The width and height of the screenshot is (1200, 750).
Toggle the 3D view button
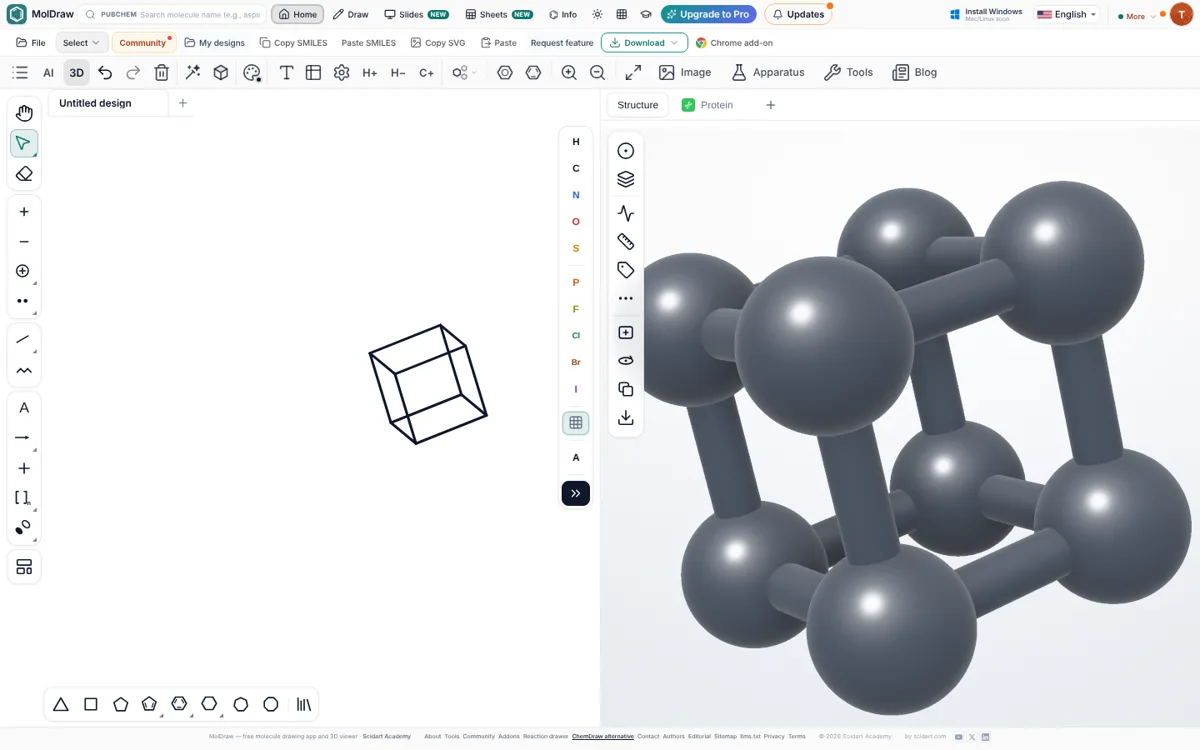(76, 72)
